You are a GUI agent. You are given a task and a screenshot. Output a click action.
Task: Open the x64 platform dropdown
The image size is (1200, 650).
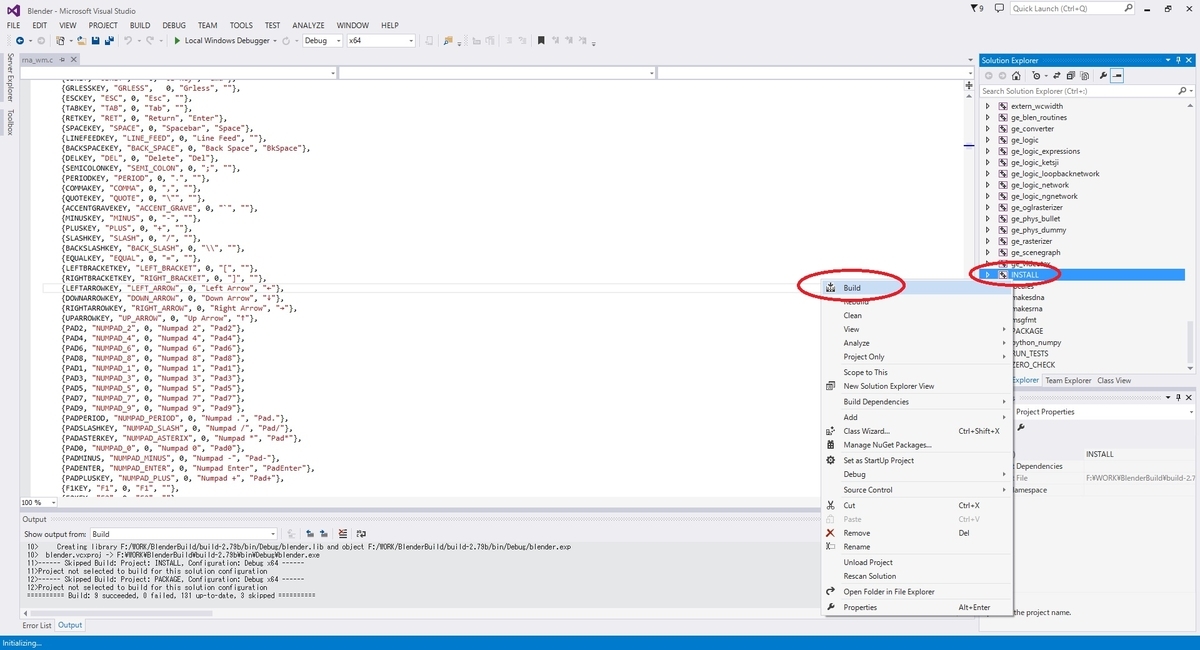(380, 41)
